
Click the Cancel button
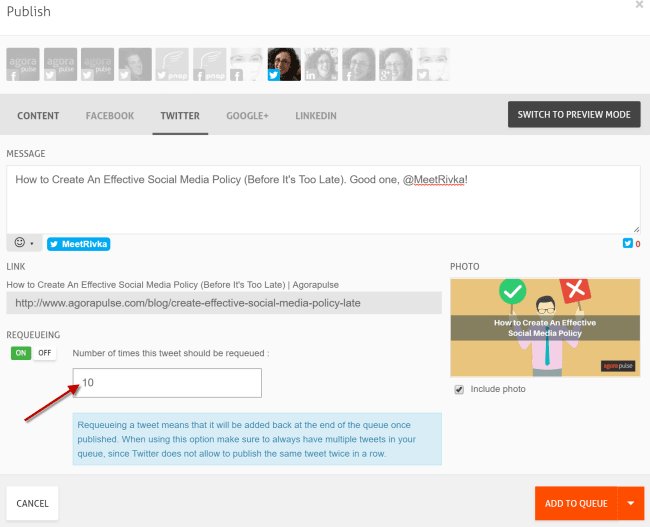[x=32, y=503]
